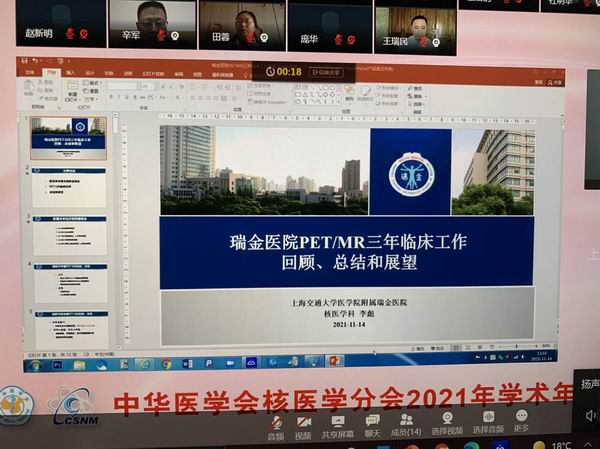This screenshot has height=449, width=600.
Task: Click 赵新明's muted microphone icon
Action: (x=70, y=34)
